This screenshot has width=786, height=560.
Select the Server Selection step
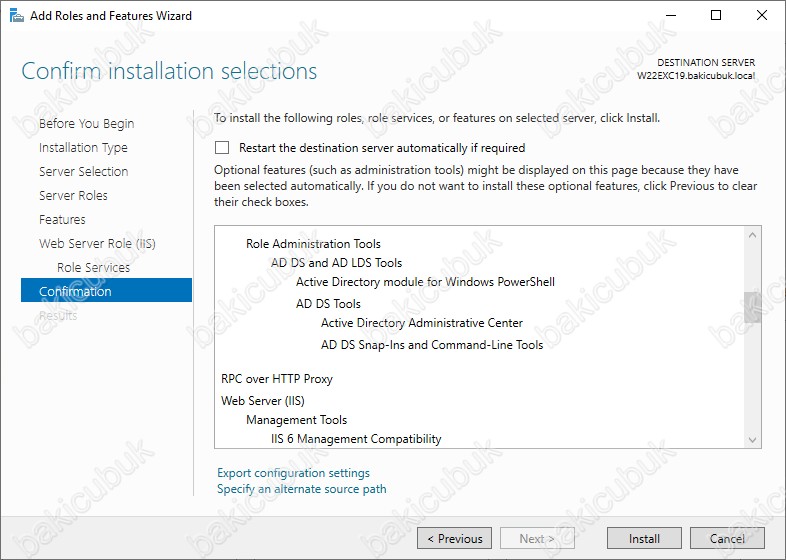[x=84, y=171]
